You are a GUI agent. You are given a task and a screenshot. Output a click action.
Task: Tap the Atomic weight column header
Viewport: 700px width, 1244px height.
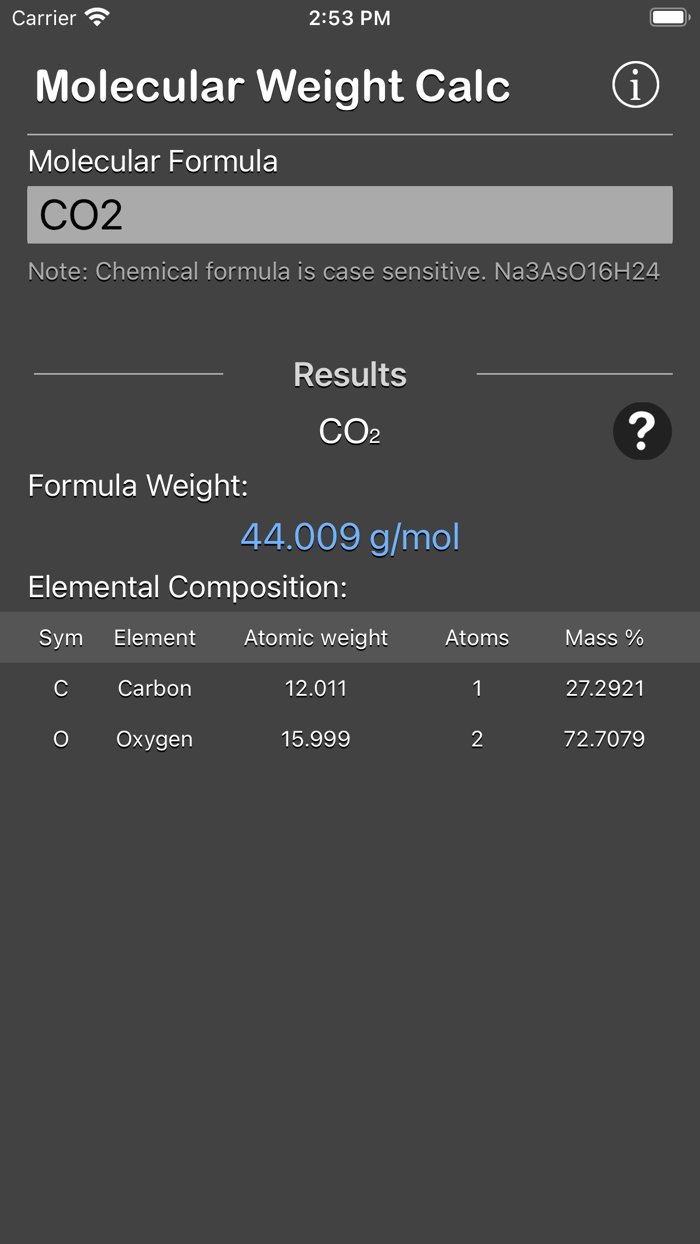click(316, 637)
